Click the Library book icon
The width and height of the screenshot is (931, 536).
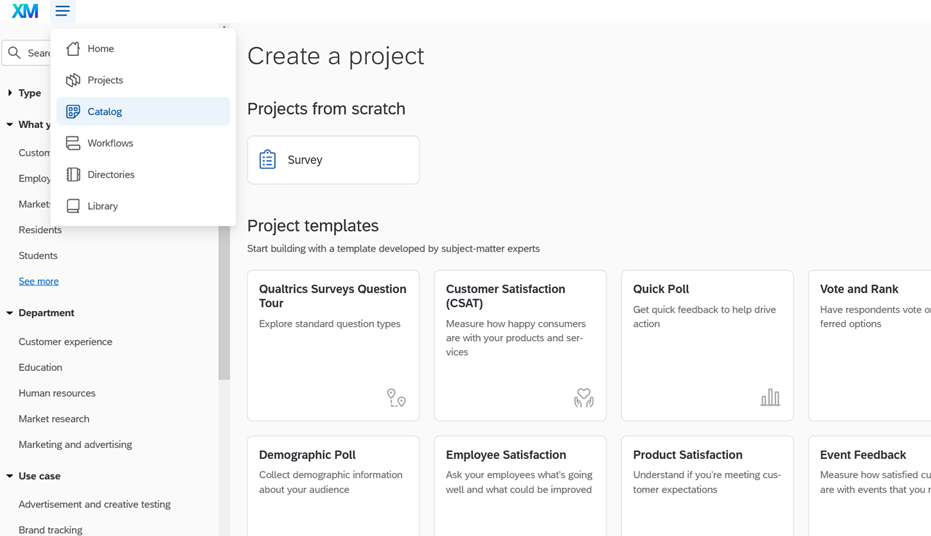pyautogui.click(x=73, y=206)
